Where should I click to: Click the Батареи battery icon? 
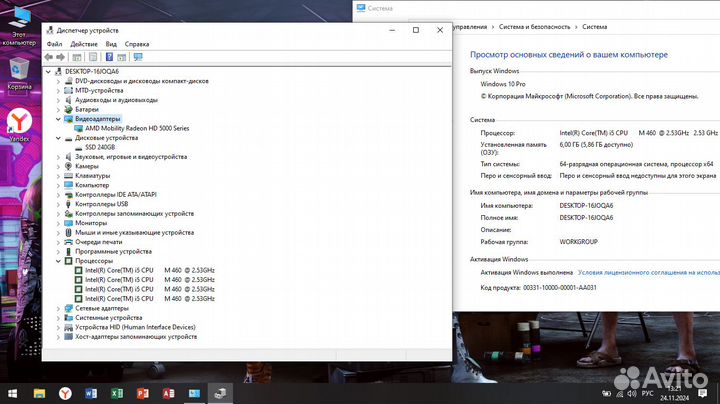[68, 110]
